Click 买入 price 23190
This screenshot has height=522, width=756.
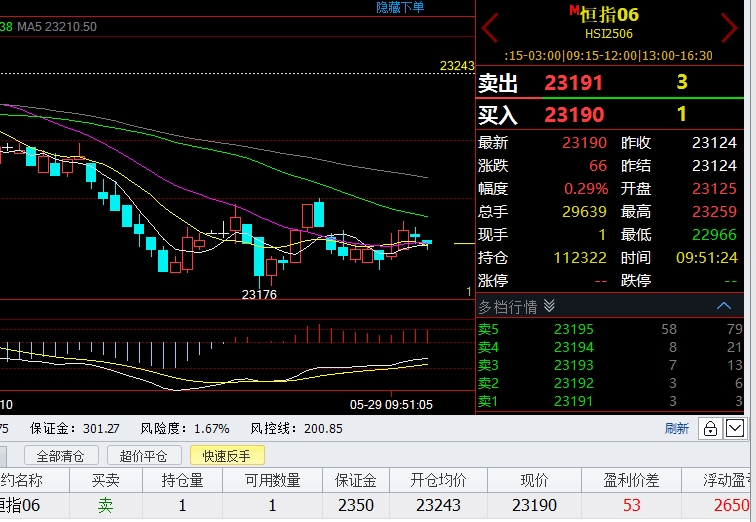[573, 115]
